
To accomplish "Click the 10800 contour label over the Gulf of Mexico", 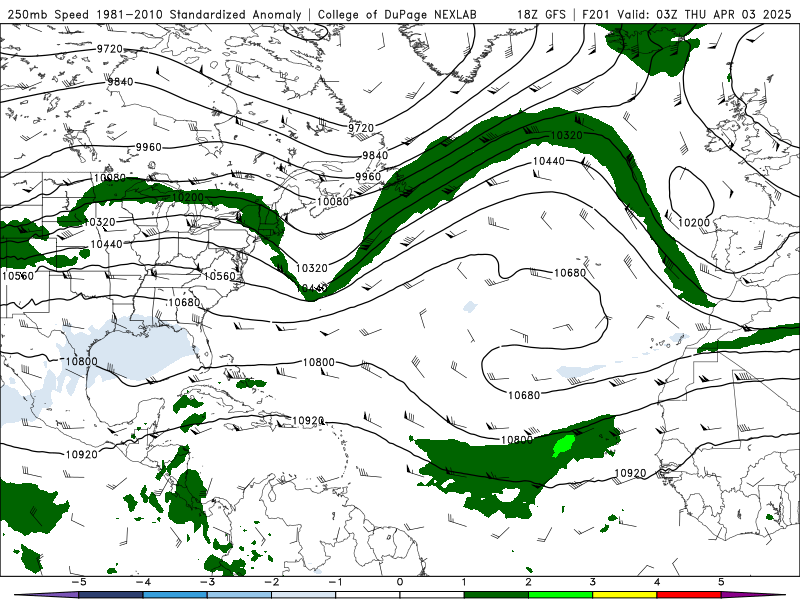I will 82,361.
